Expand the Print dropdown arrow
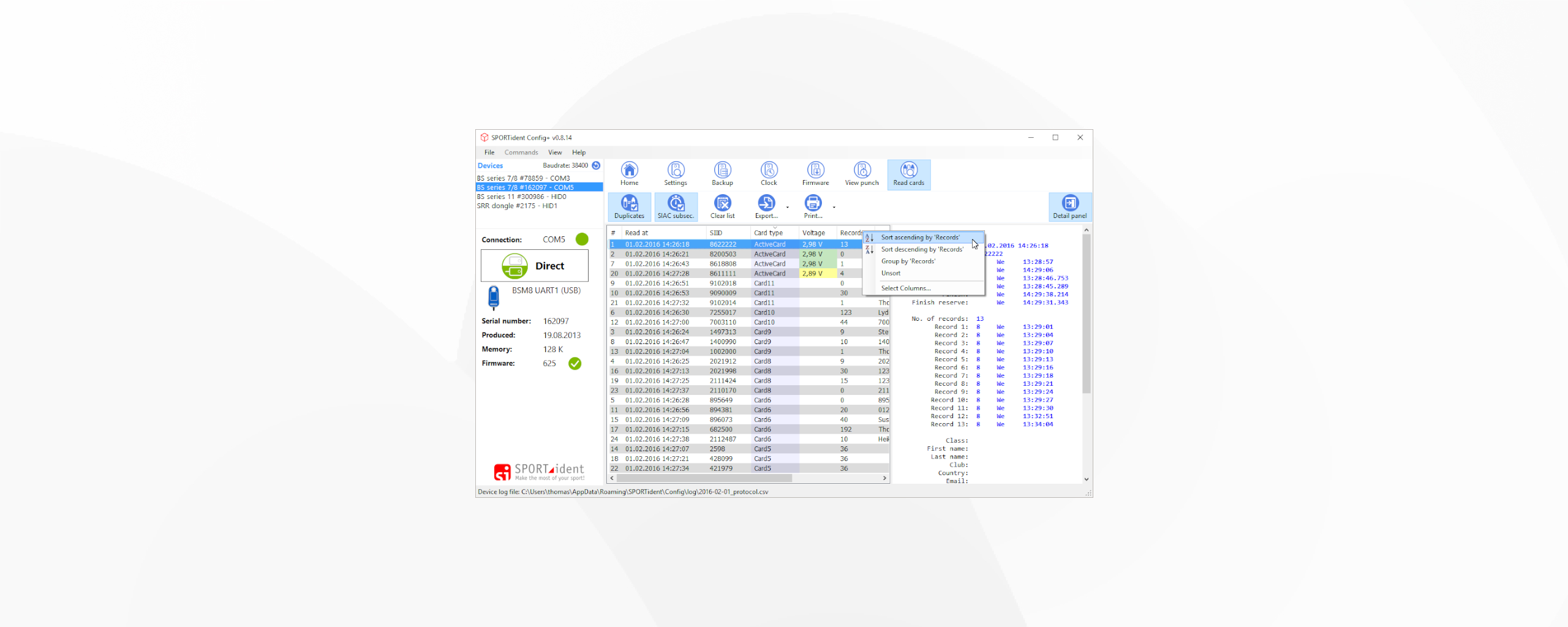 (x=834, y=208)
